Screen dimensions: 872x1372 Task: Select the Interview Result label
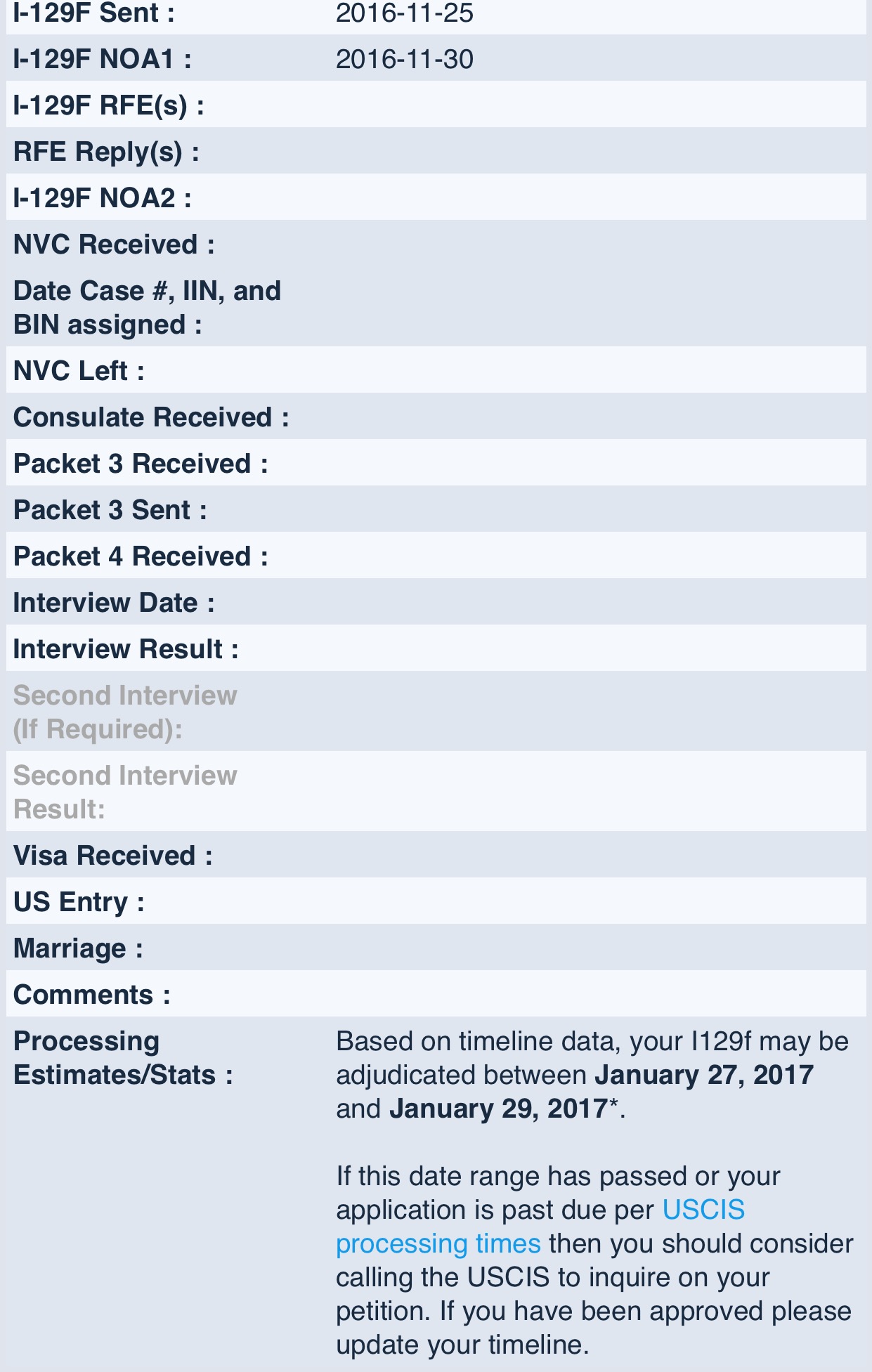[x=125, y=650]
